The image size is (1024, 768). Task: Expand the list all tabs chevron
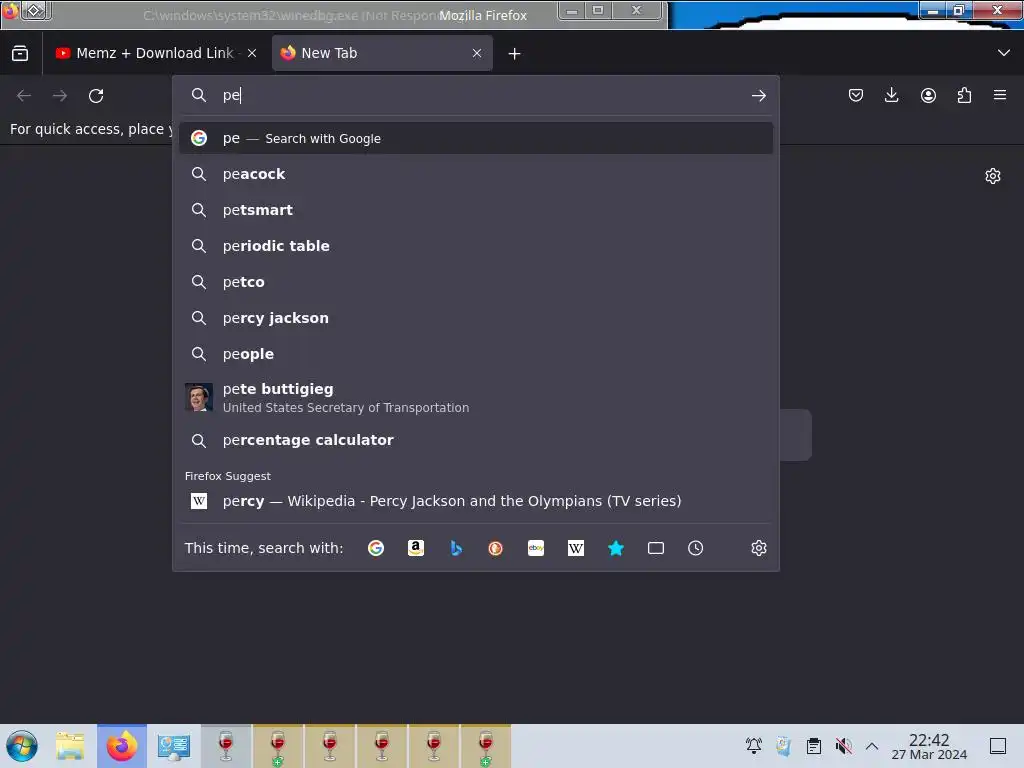pyautogui.click(x=1004, y=53)
